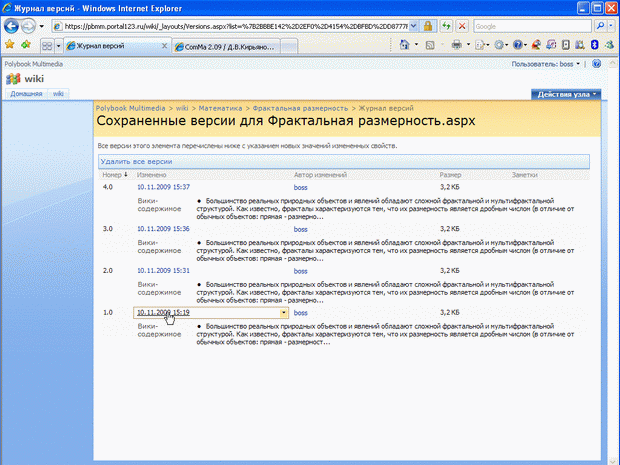Viewport: 620px width, 465px height.
Task: Click the browser Back button
Action: click(11, 25)
